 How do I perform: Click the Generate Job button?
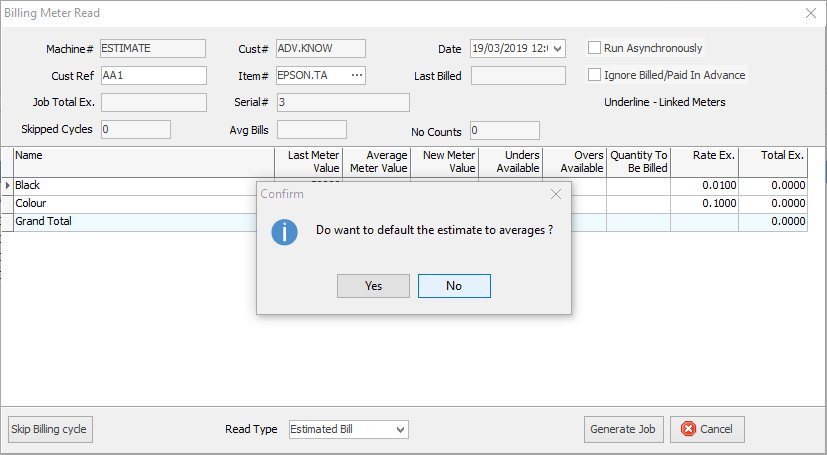coord(623,429)
